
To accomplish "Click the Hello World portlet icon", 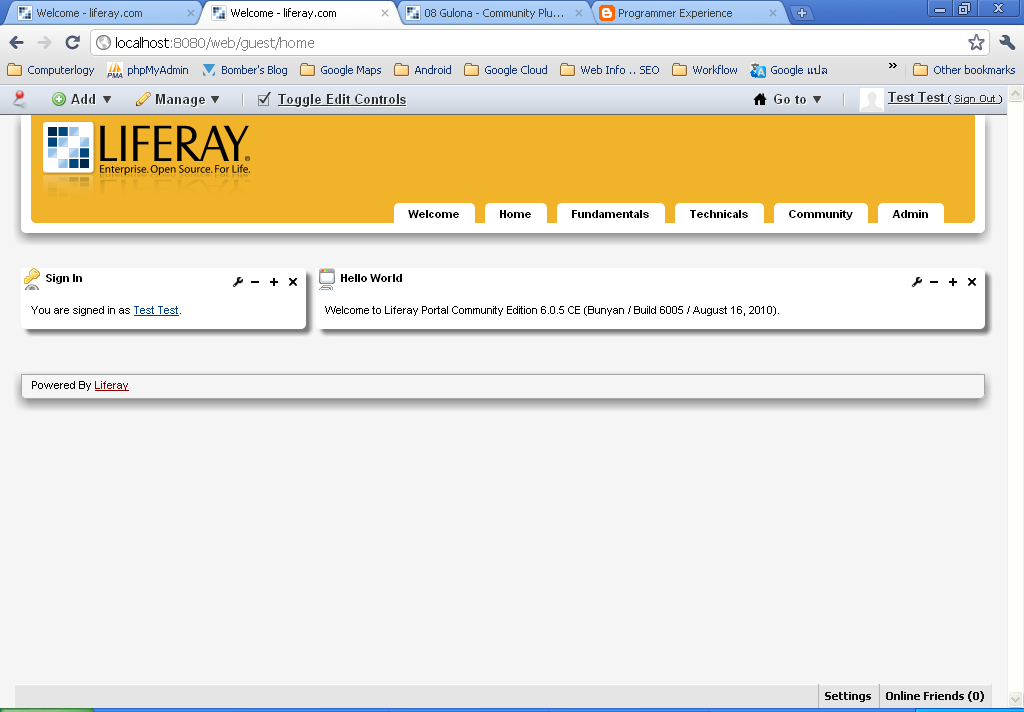I will (327, 278).
